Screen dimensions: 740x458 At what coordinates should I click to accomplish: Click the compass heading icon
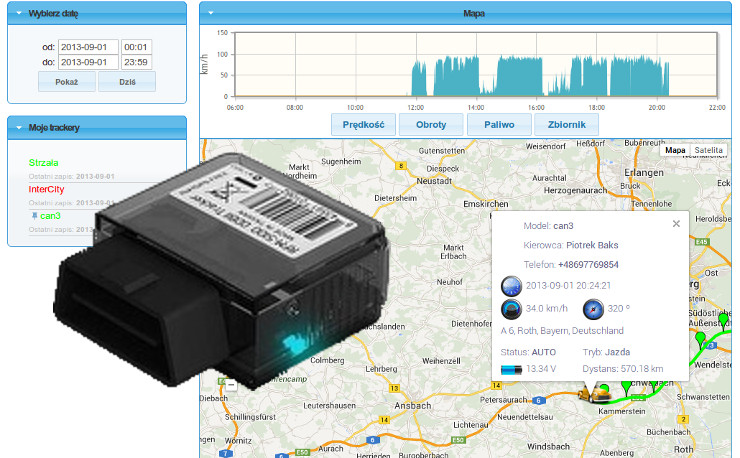coord(593,309)
